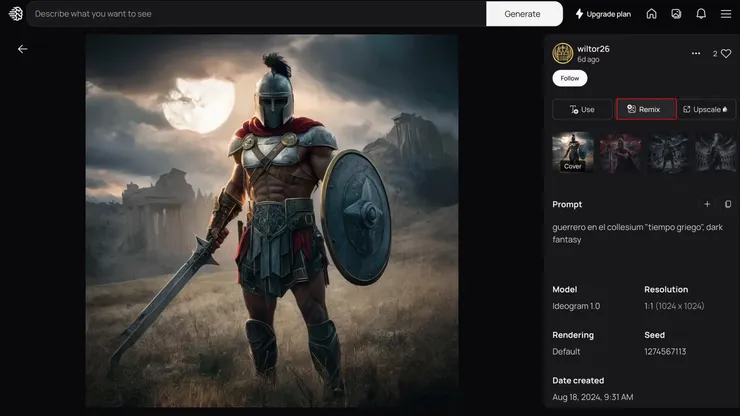Copy the prompt with the clipboard icon
The width and height of the screenshot is (740, 416).
[728, 204]
